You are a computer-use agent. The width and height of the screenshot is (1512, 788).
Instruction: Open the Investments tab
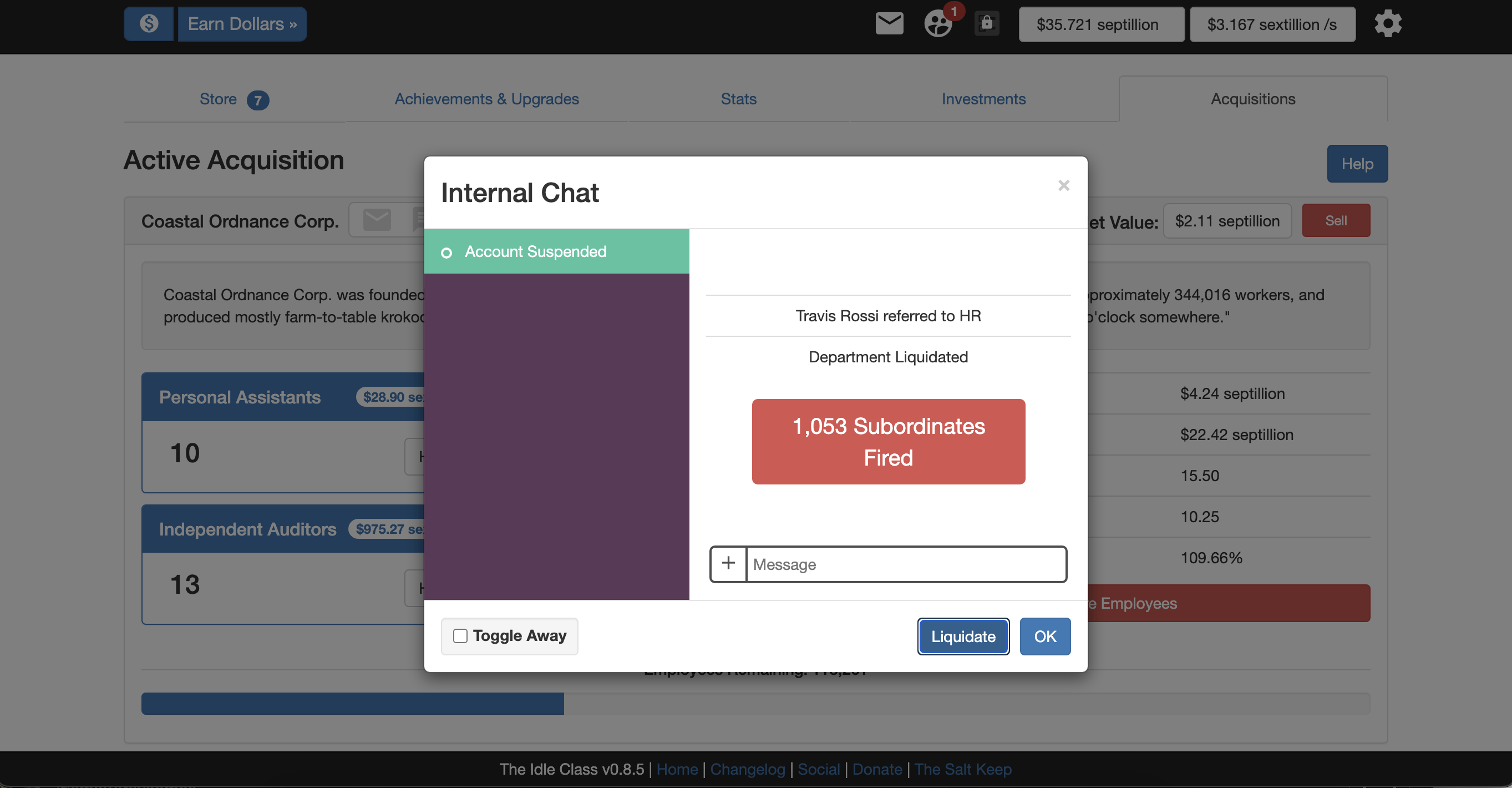click(x=983, y=99)
